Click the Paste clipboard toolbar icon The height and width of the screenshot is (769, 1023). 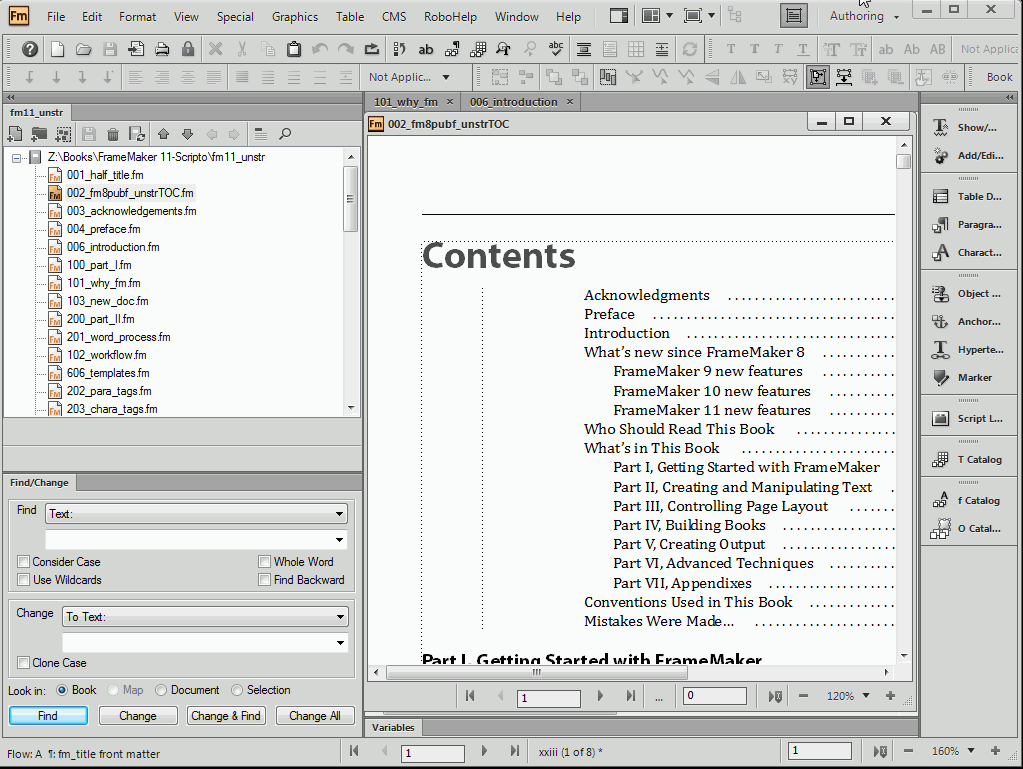(x=294, y=49)
